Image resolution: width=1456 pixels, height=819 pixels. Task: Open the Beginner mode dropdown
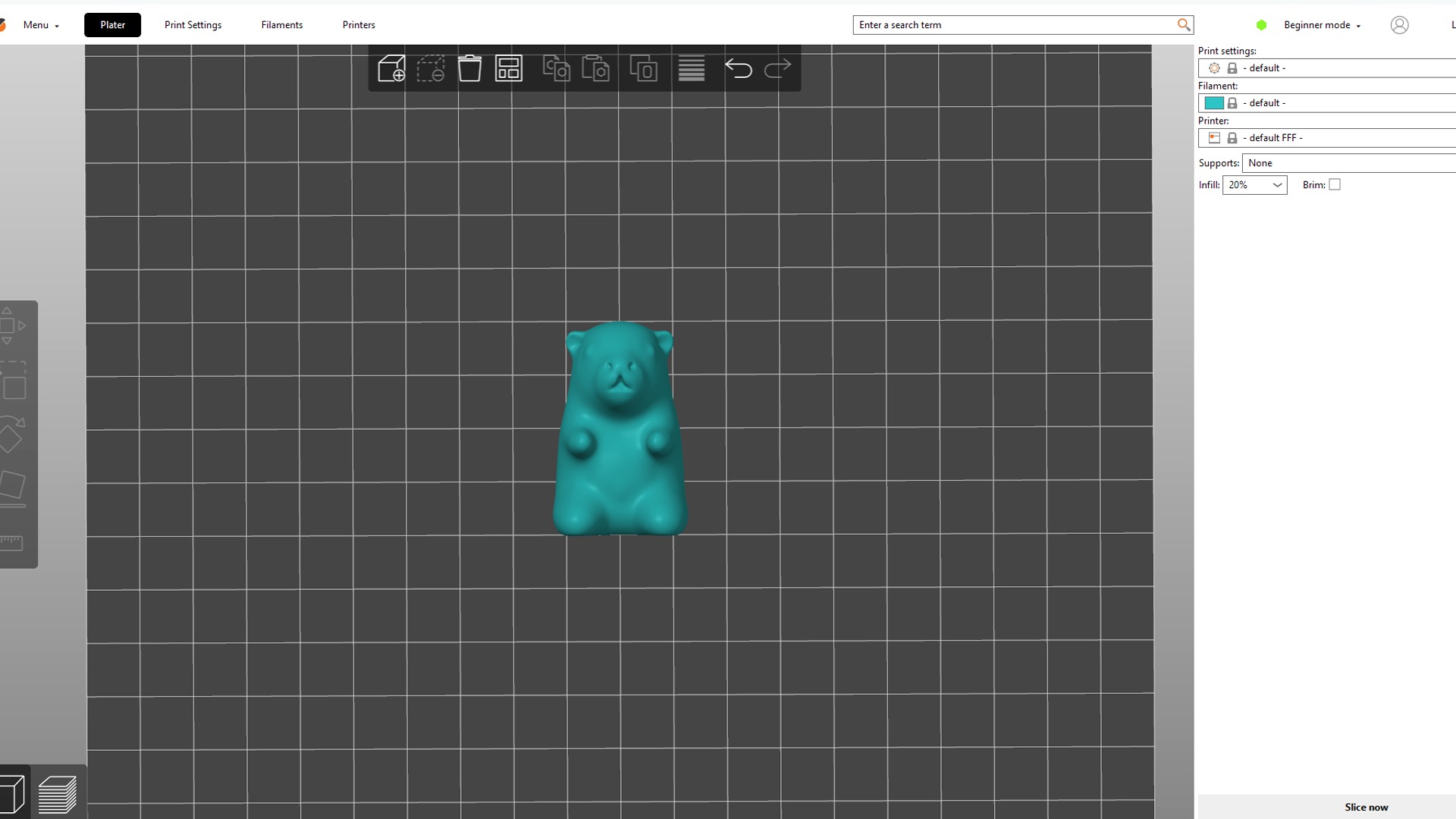pos(1322,25)
